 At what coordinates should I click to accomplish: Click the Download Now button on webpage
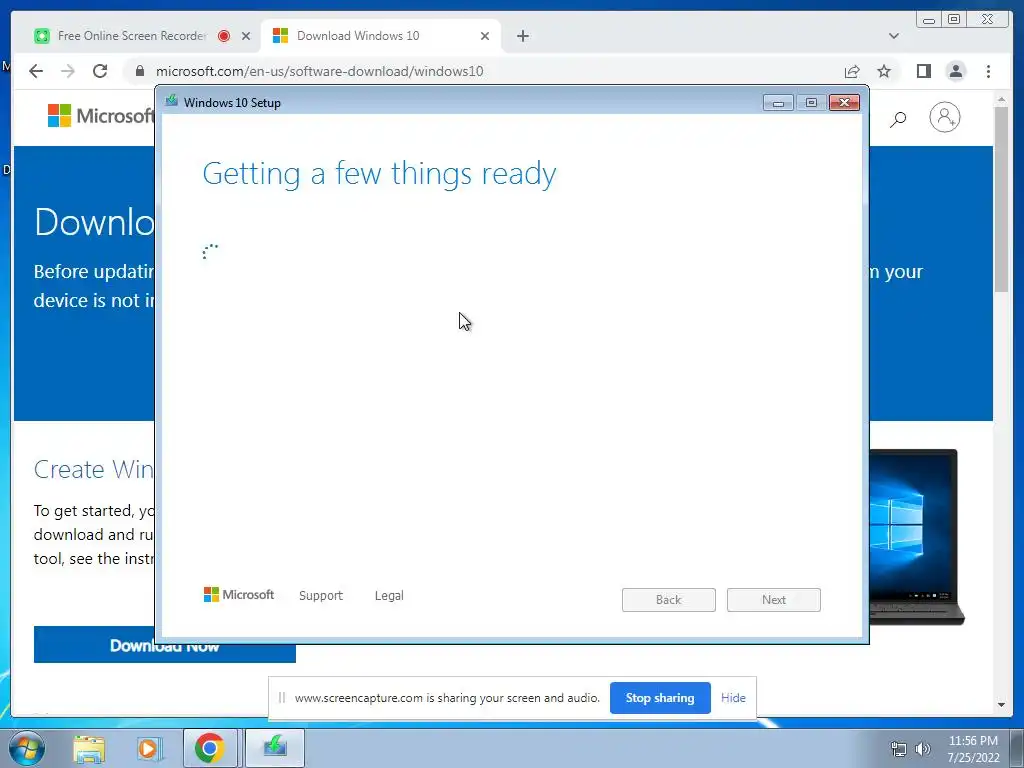(165, 645)
